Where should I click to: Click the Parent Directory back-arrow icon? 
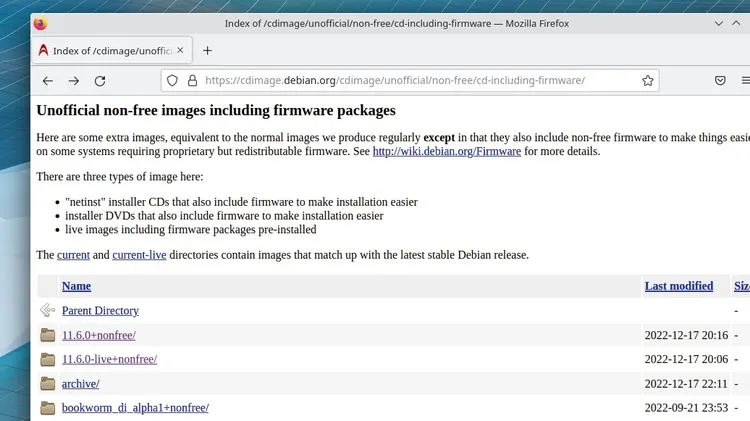[47, 310]
